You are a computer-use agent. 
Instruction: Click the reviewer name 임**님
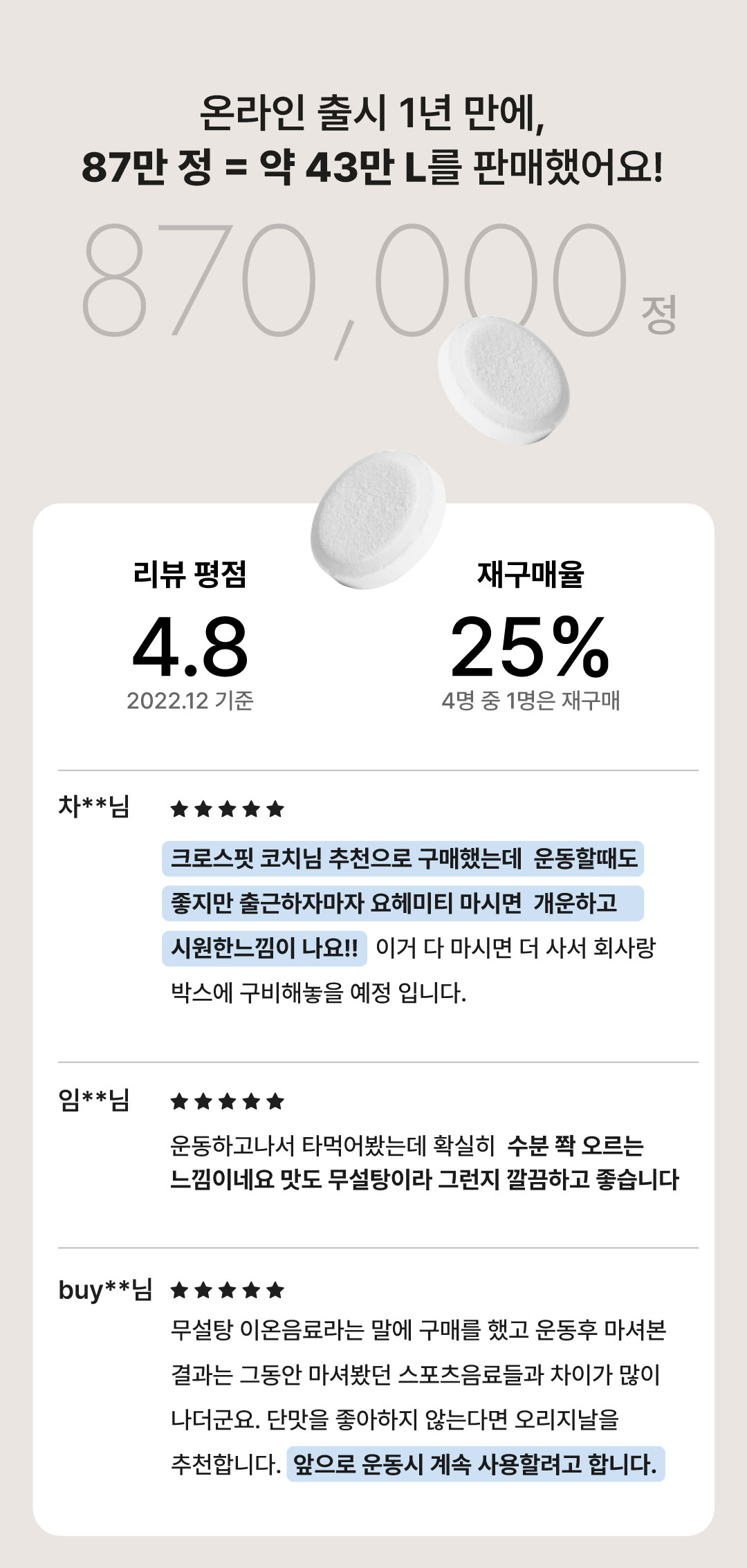(x=94, y=1099)
